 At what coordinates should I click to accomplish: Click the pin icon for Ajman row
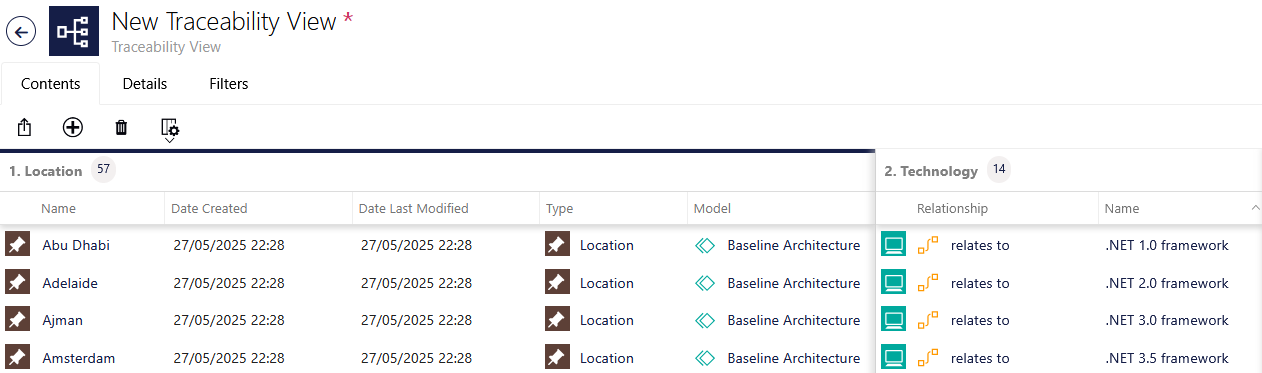[17, 320]
